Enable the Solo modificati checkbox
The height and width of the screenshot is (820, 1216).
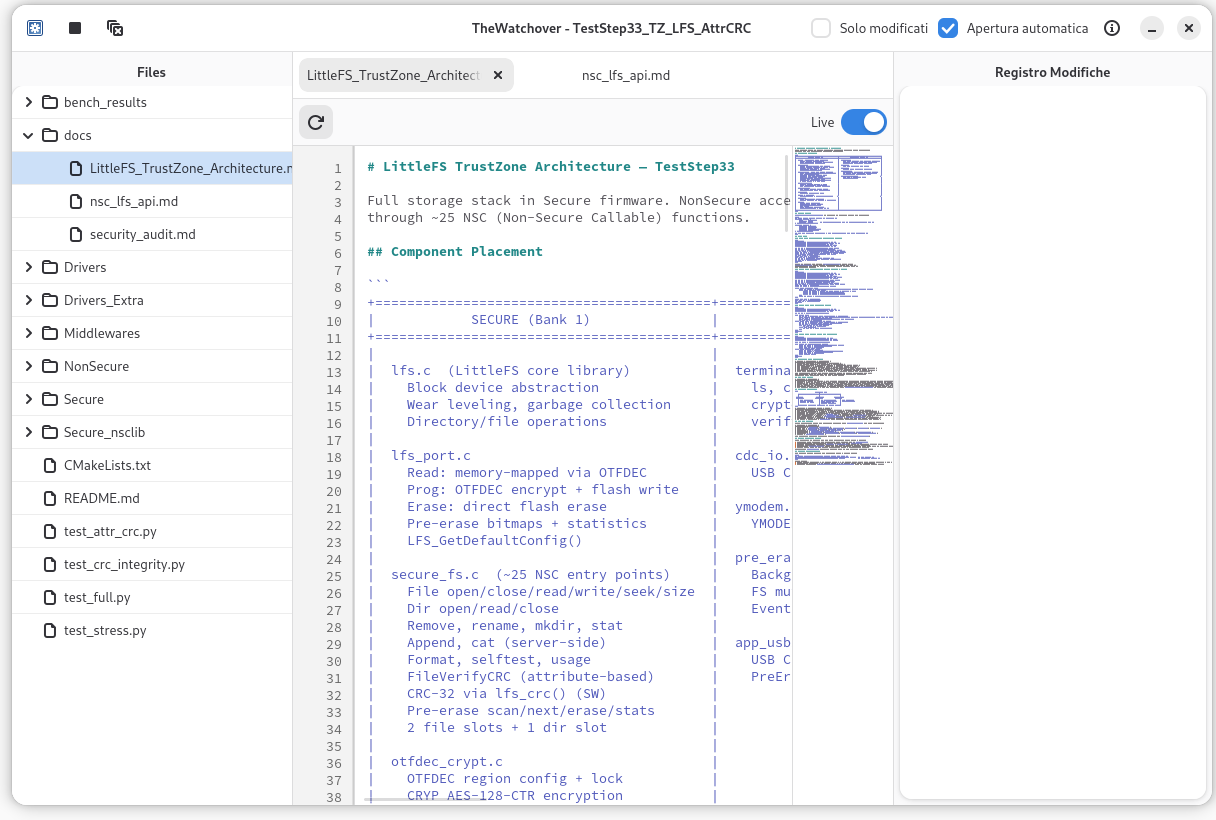[821, 28]
